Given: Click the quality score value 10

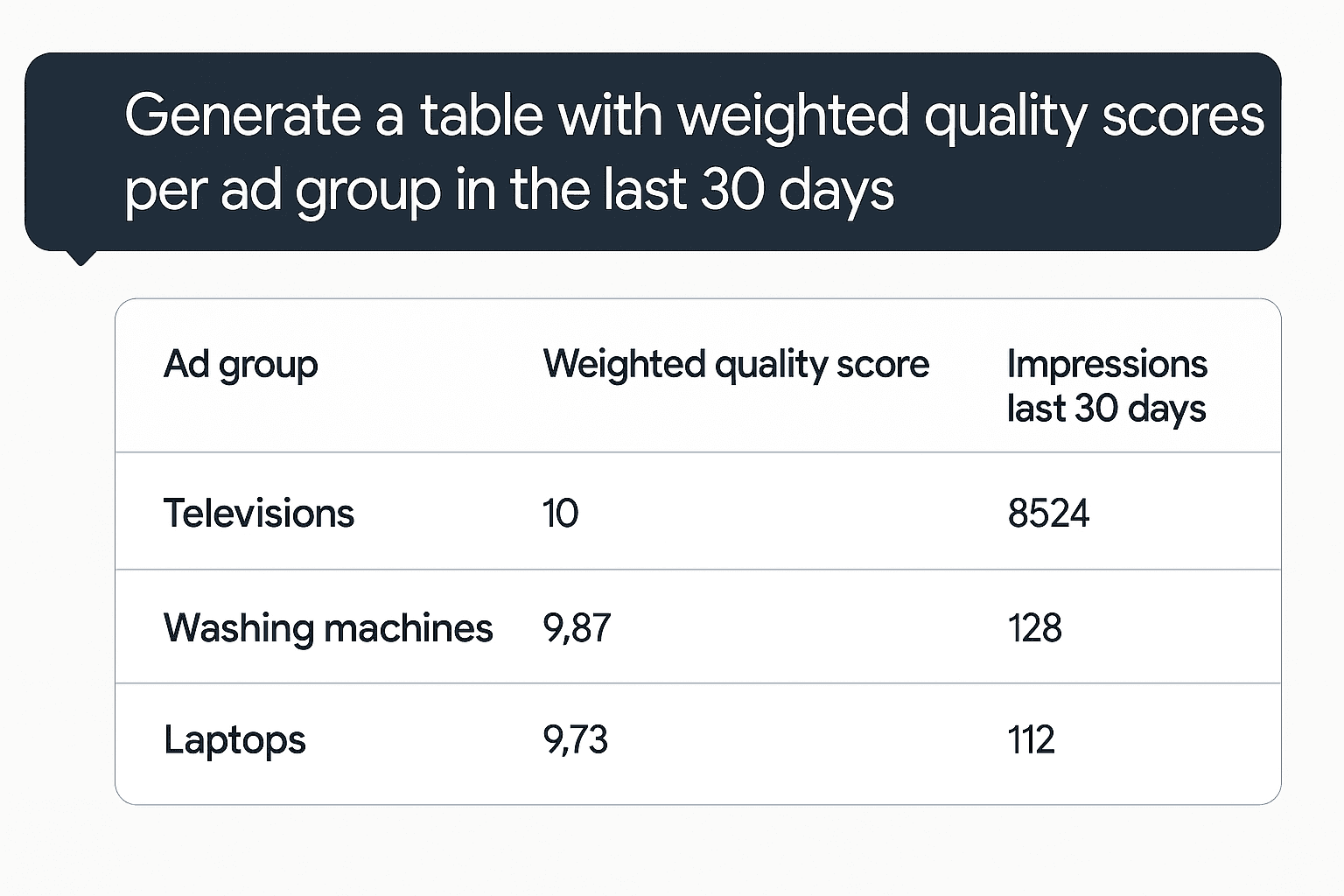Looking at the screenshot, I should pos(560,514).
